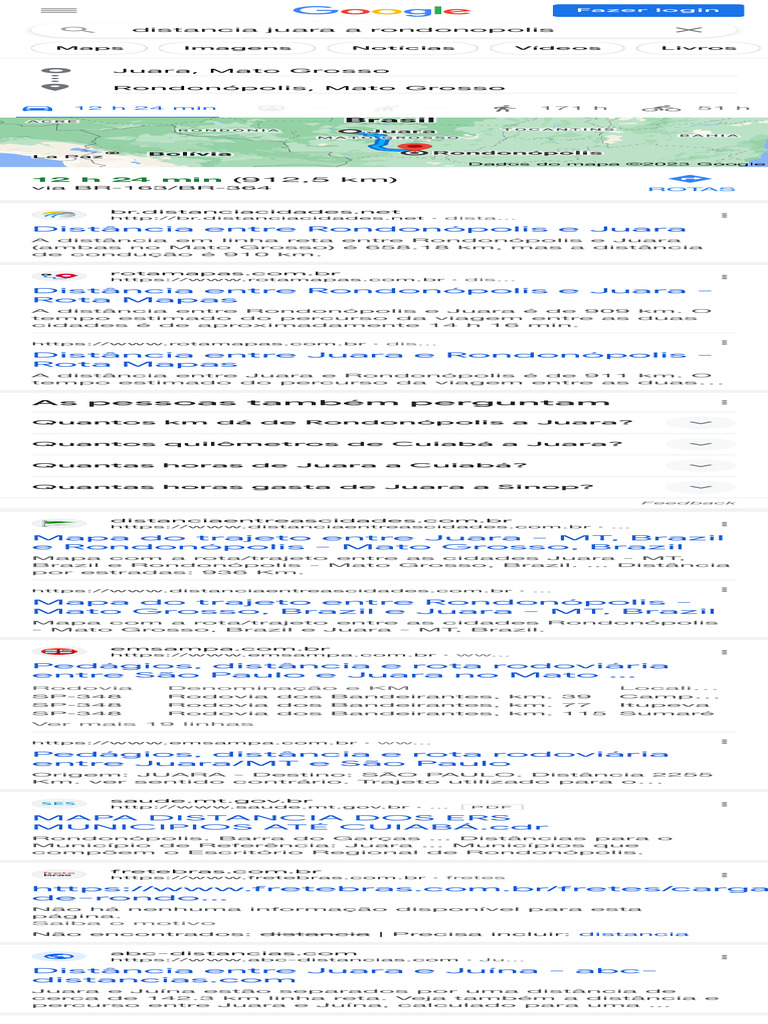The image size is (768, 1024).
Task: Click the rotamapas.com.br favicon
Action: pos(59,276)
